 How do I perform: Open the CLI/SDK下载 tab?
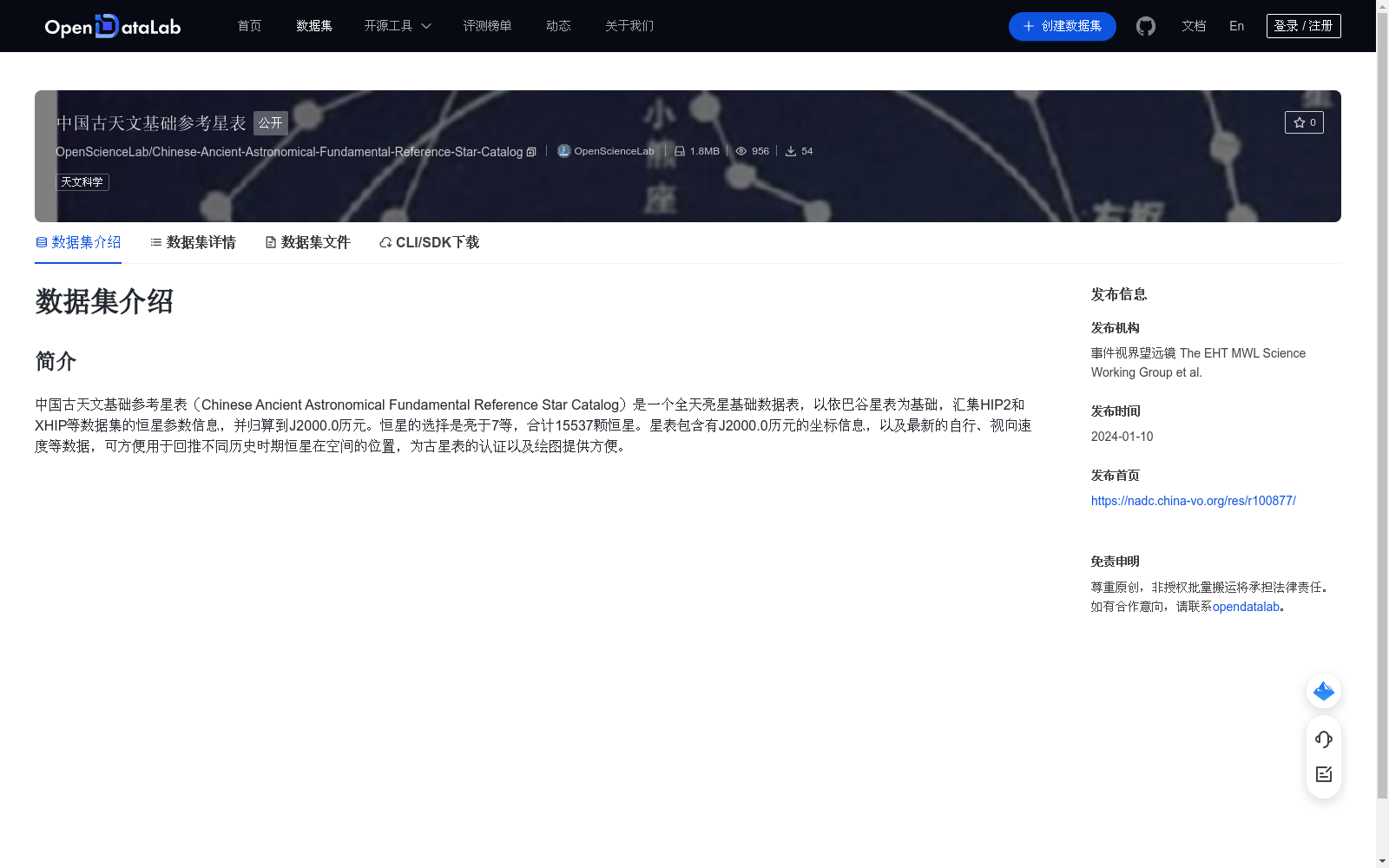point(427,242)
